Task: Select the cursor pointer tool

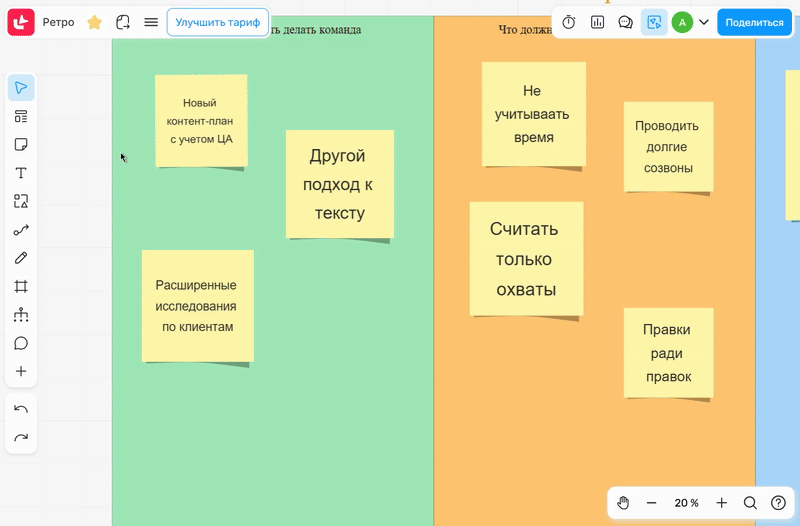Action: tap(21, 88)
